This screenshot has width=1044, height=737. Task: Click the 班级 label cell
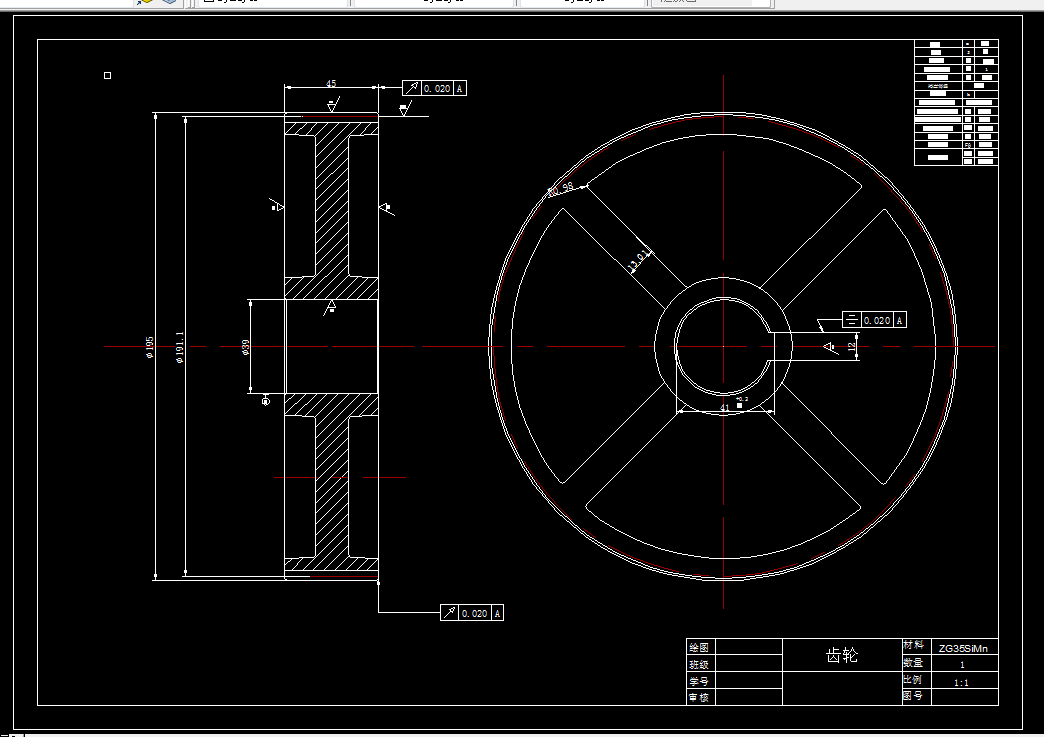pos(699,664)
